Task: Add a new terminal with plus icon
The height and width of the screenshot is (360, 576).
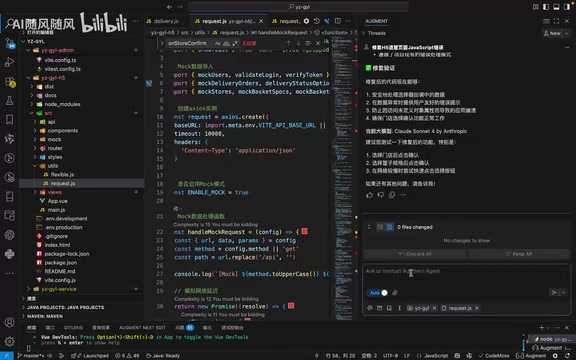Action: 541,327
